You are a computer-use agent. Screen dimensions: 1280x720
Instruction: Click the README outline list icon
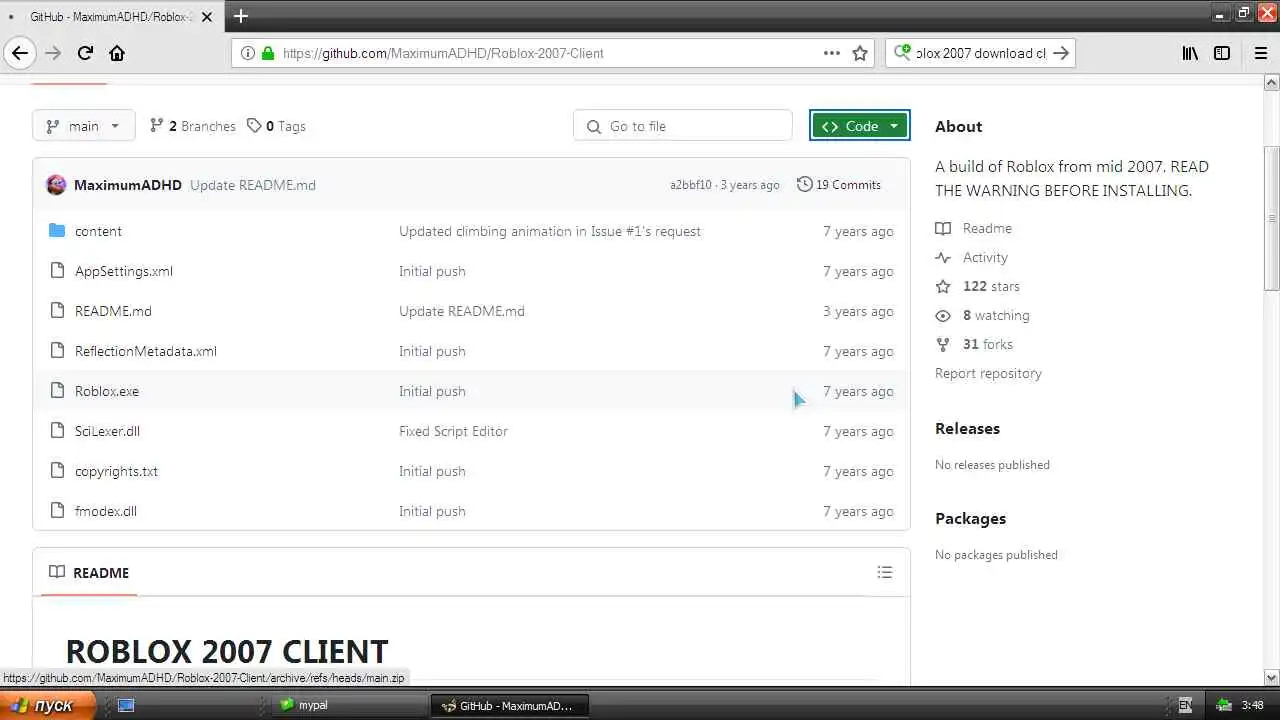(884, 572)
